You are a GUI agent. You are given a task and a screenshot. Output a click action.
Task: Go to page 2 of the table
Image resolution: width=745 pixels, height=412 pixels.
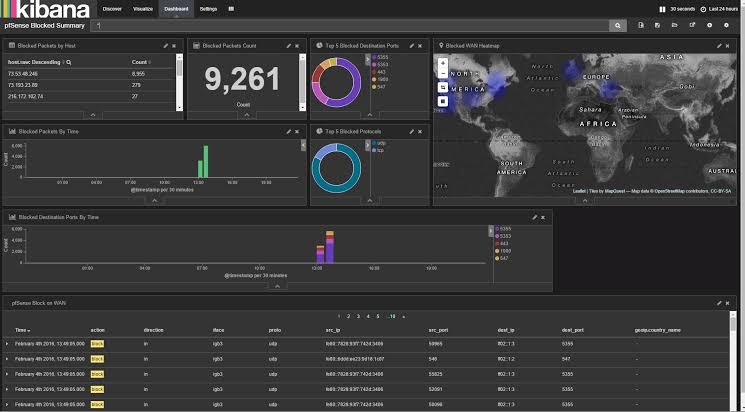pos(348,316)
